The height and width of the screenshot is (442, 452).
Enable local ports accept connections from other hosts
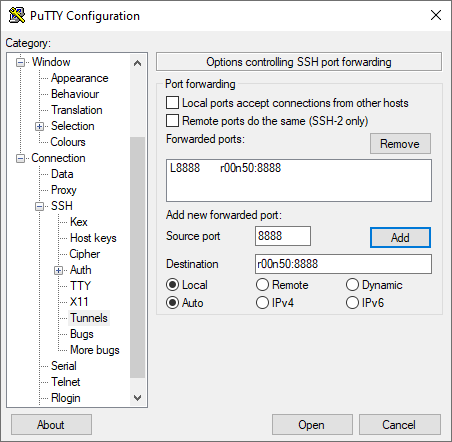172,103
